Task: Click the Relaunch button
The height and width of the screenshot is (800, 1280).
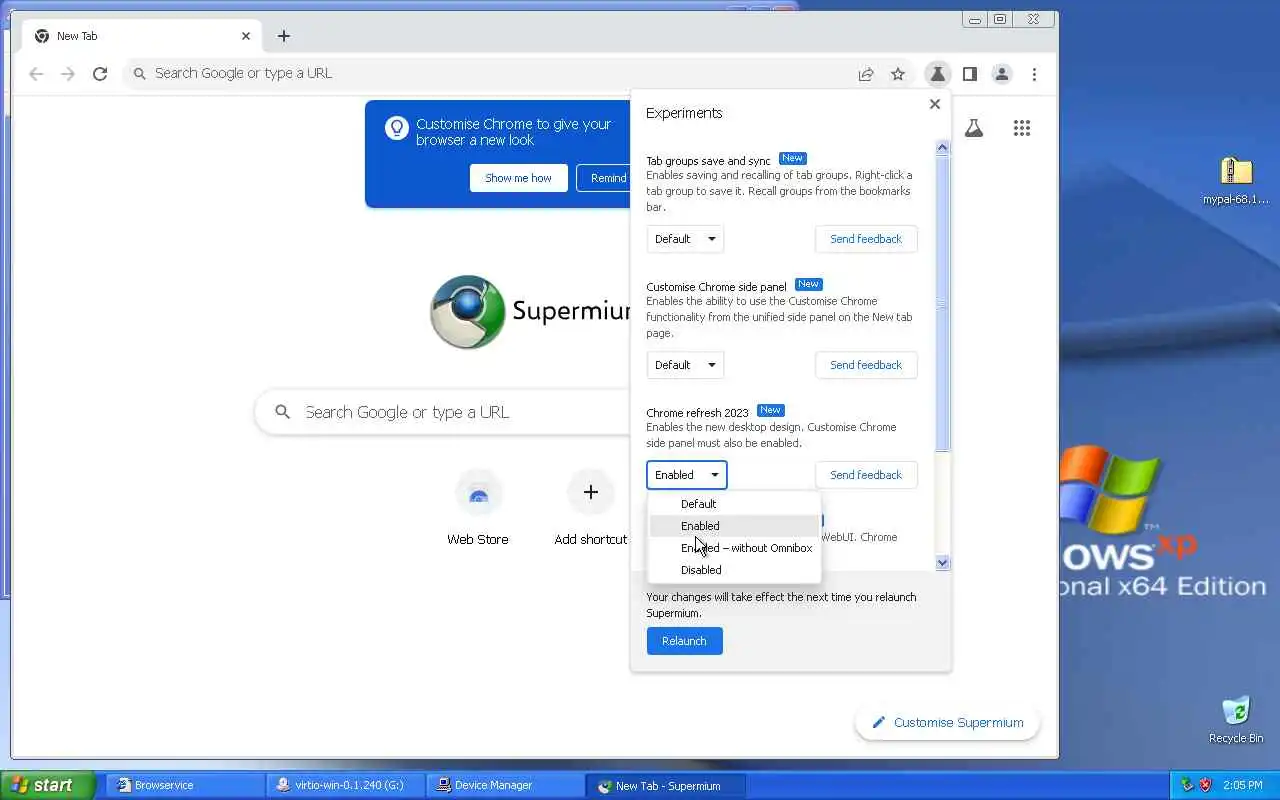Action: 684,641
